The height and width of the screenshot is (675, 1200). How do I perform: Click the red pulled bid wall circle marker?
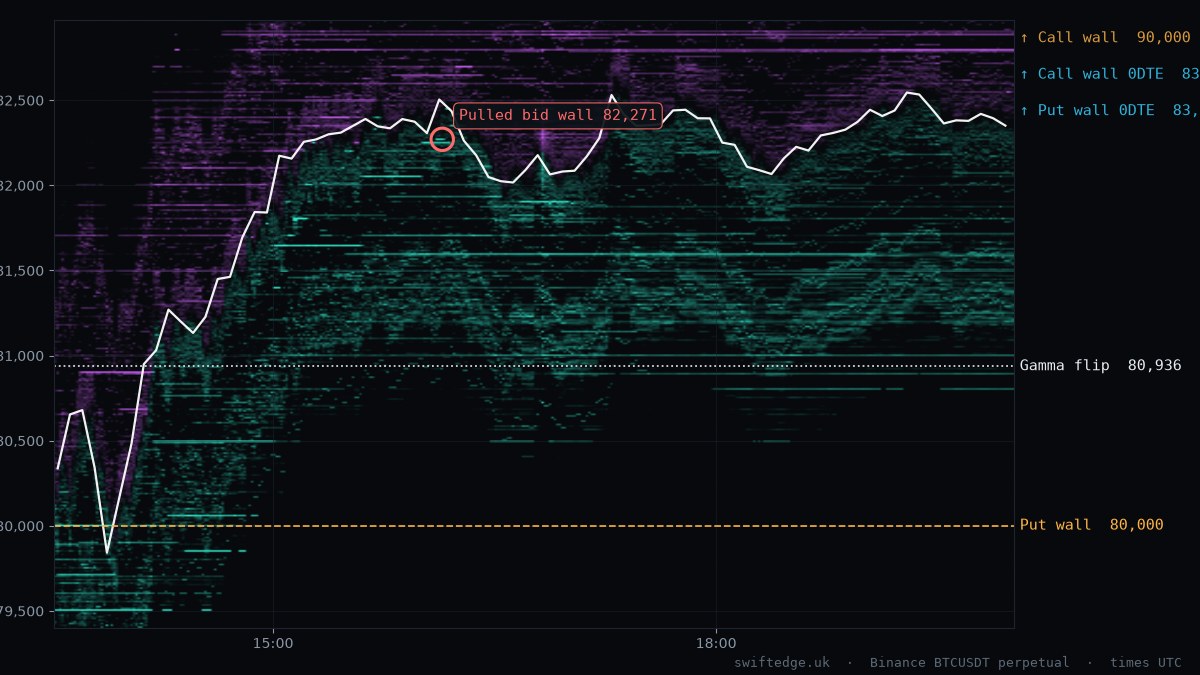coord(442,140)
